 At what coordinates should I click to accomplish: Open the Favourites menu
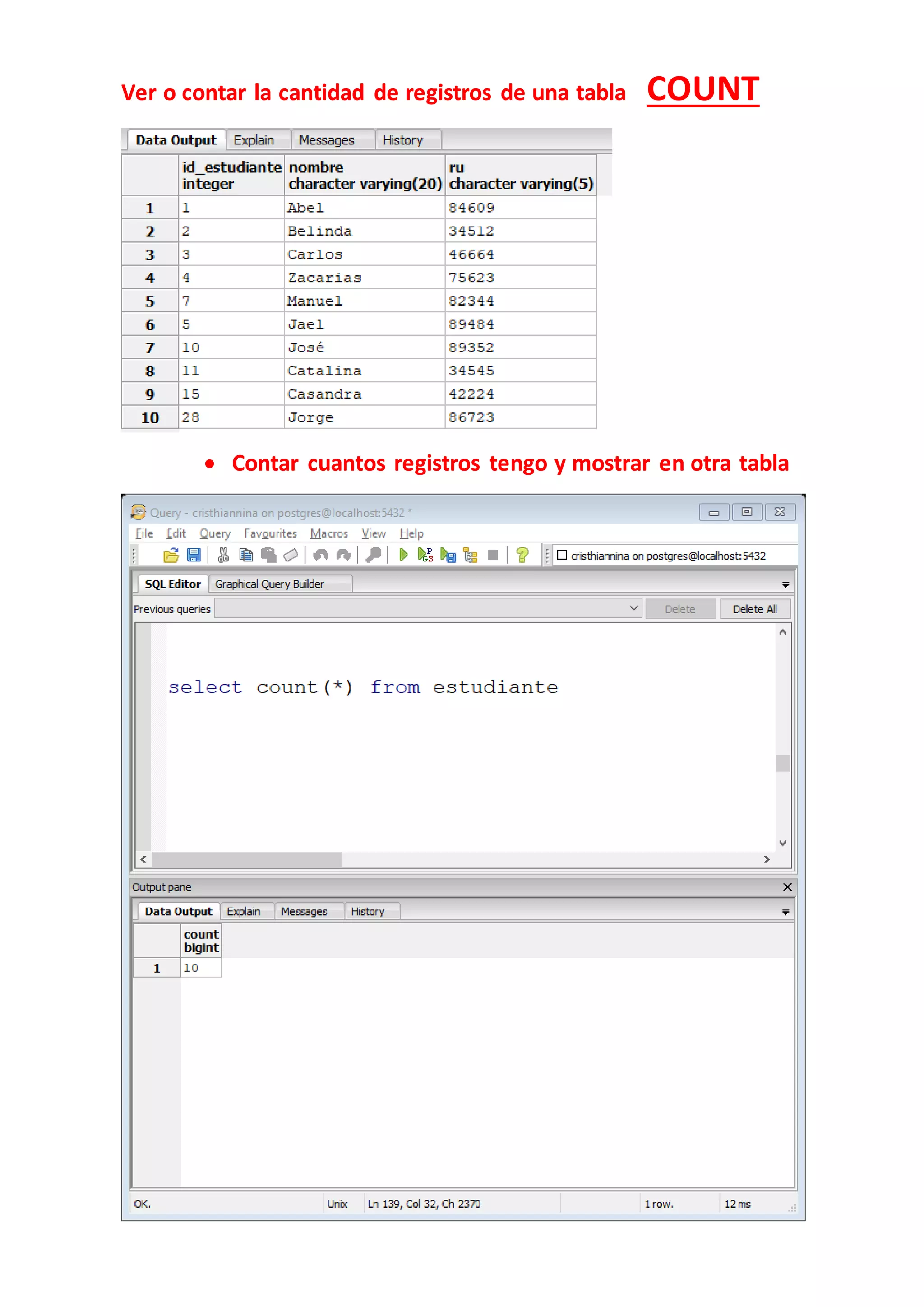tap(270, 533)
